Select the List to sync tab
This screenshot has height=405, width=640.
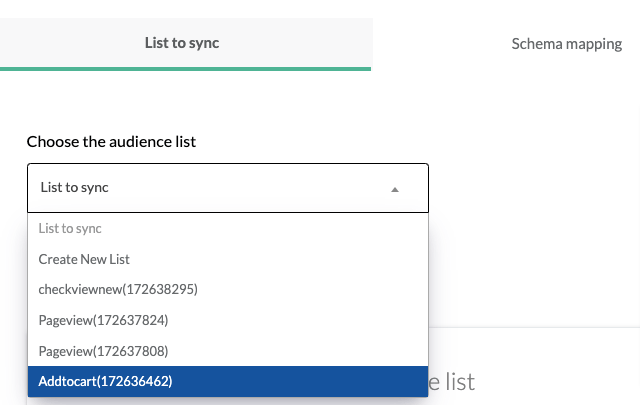pyautogui.click(x=186, y=44)
